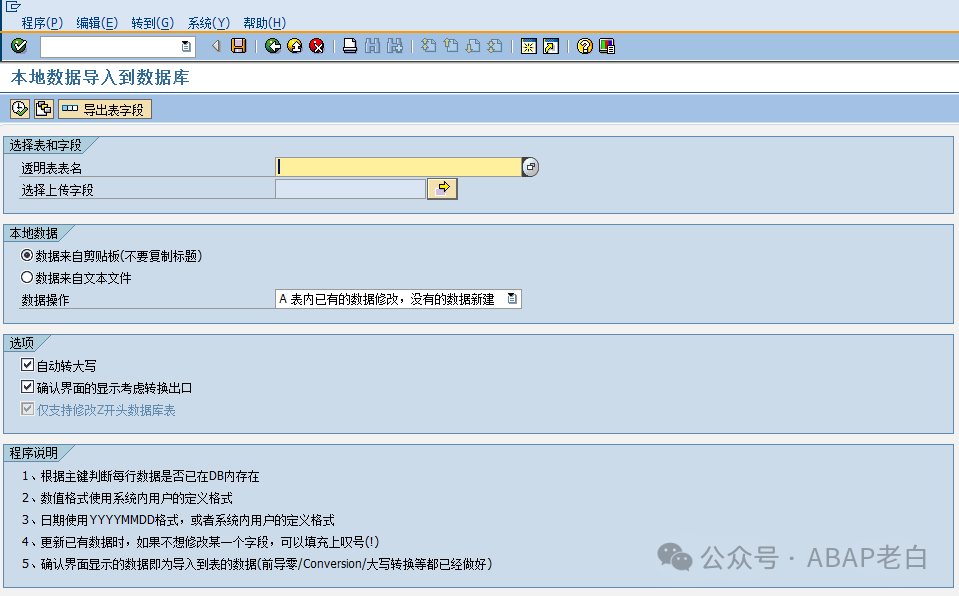This screenshot has width=959, height=596.
Task: Click the multiple selection arrow button
Action: (442, 189)
